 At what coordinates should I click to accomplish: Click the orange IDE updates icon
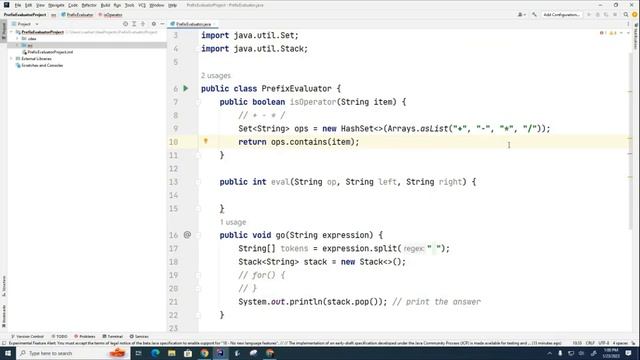tap(635, 15)
